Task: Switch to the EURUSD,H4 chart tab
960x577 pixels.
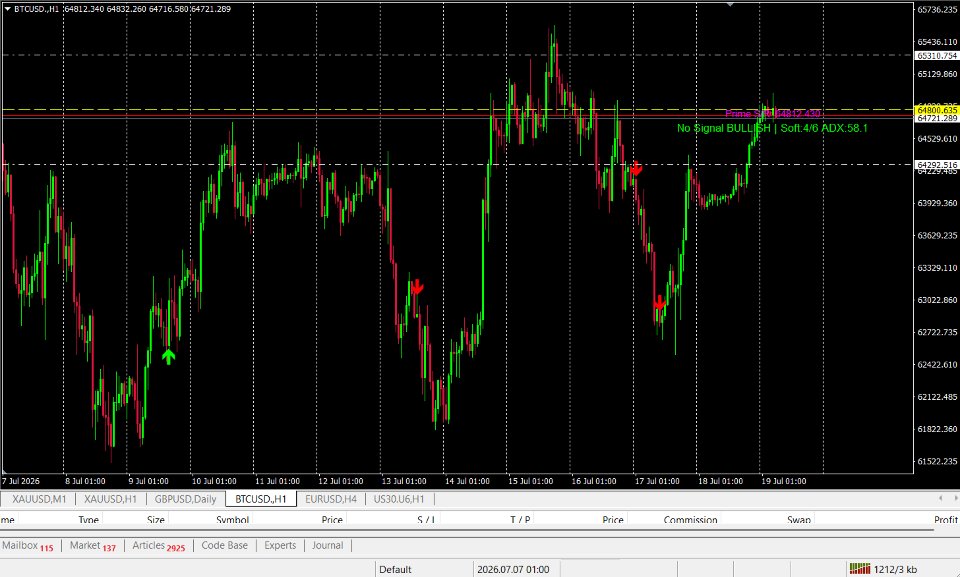Action: pyautogui.click(x=331, y=499)
